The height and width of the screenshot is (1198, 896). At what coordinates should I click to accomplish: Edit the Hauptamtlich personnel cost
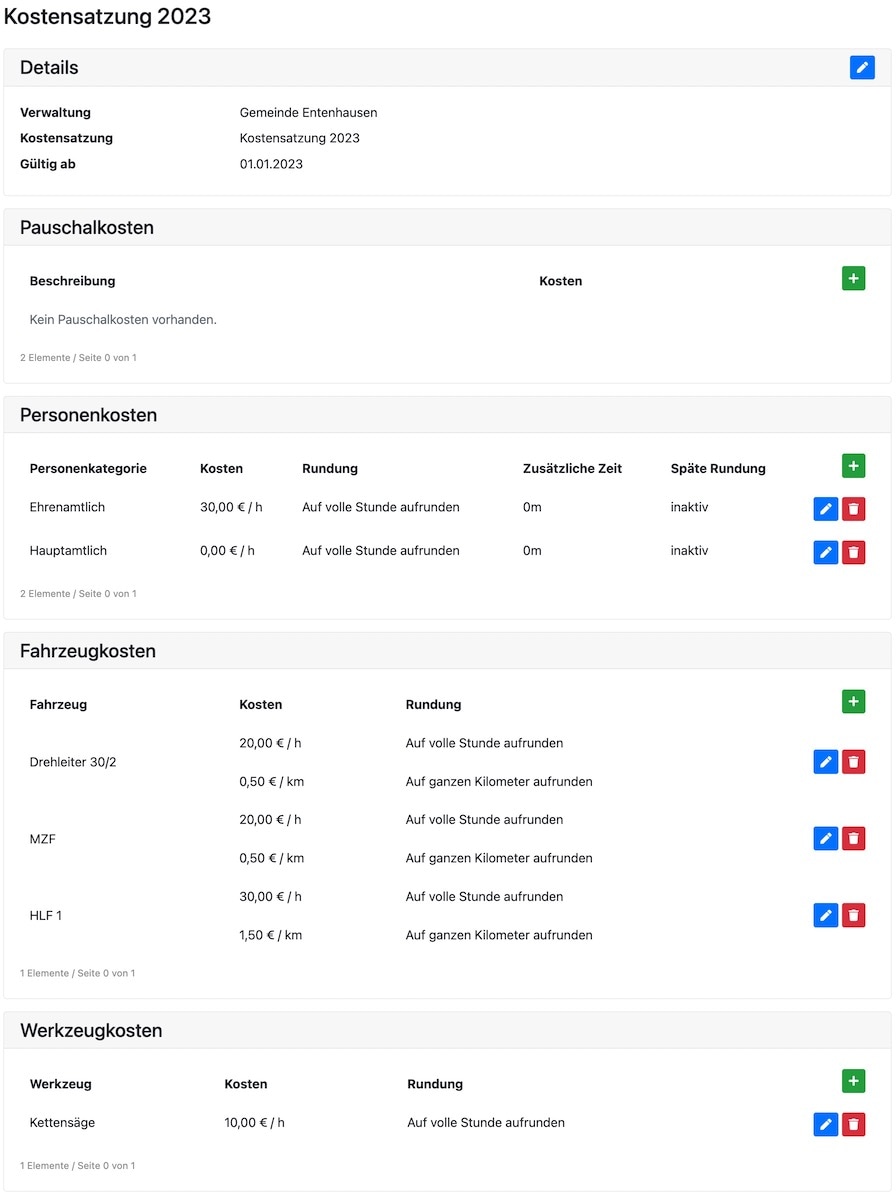click(825, 552)
